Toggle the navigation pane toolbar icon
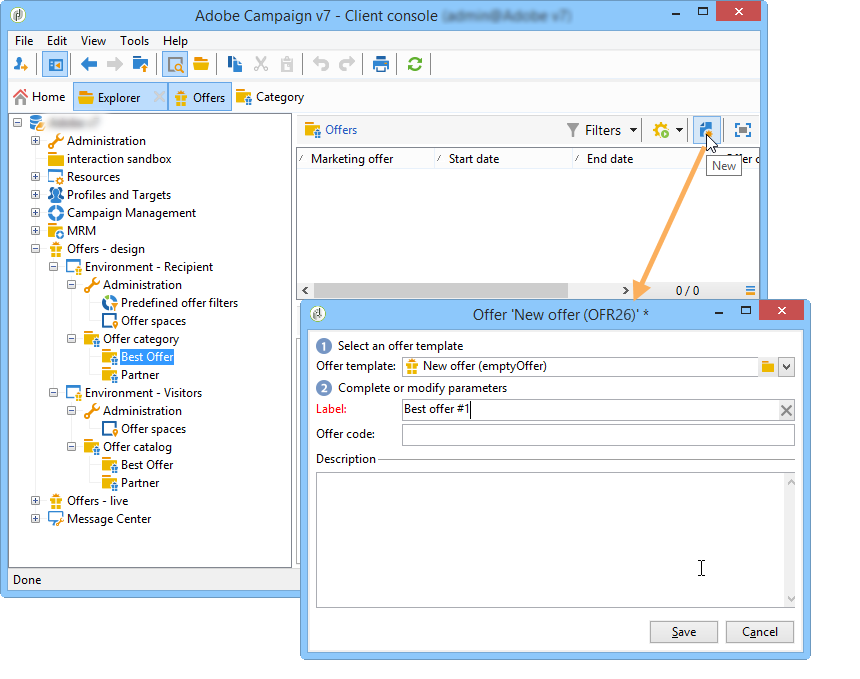The height and width of the screenshot is (679, 860). (x=55, y=65)
